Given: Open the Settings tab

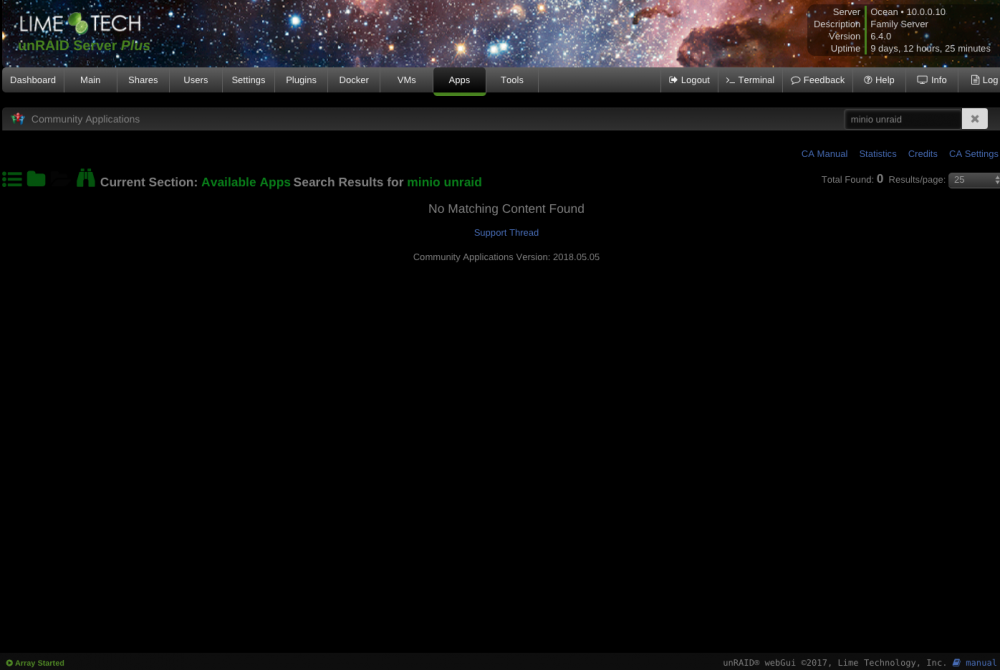Looking at the screenshot, I should click(248, 80).
